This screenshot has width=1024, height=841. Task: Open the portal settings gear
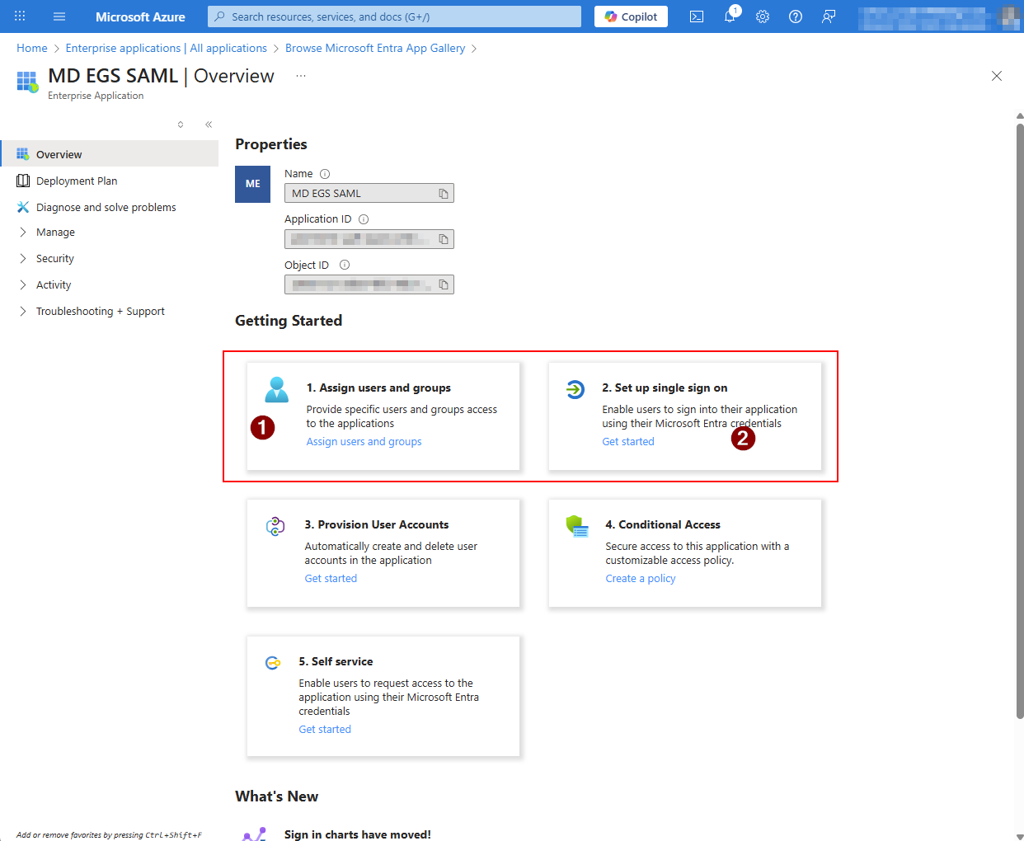763,16
